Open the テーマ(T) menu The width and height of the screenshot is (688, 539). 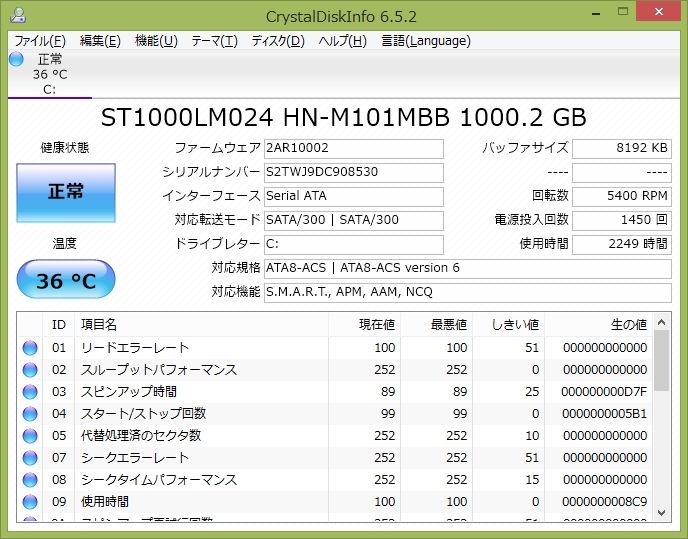pos(214,41)
